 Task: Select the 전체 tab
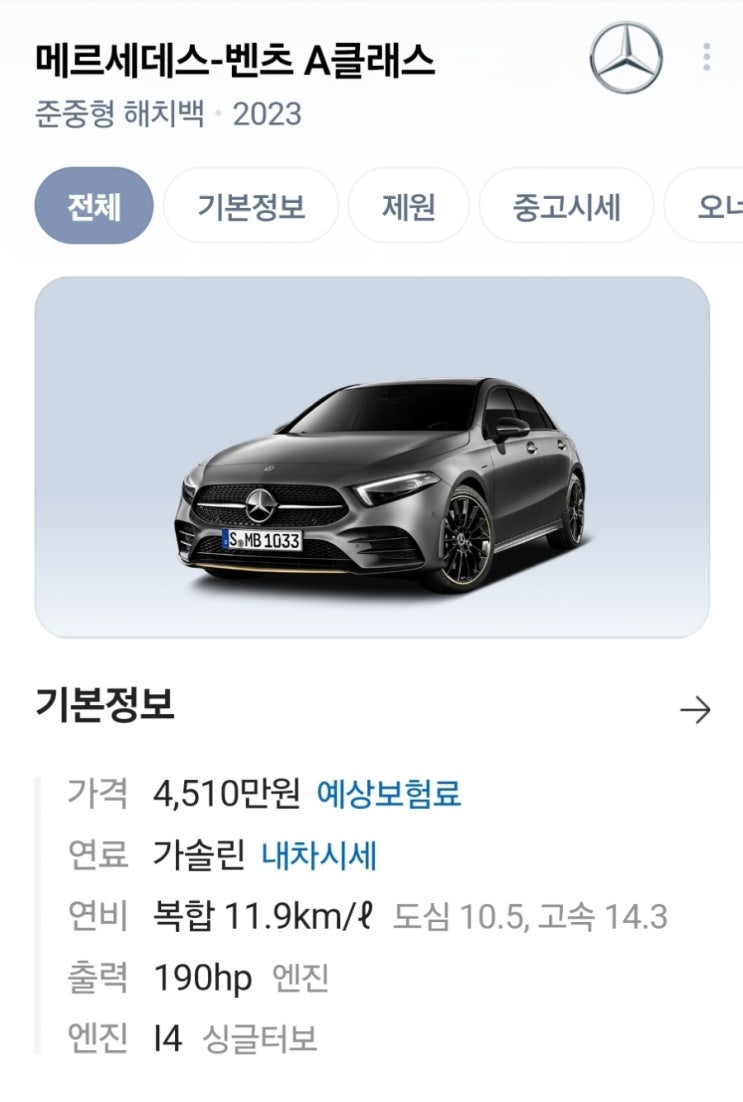coord(93,206)
